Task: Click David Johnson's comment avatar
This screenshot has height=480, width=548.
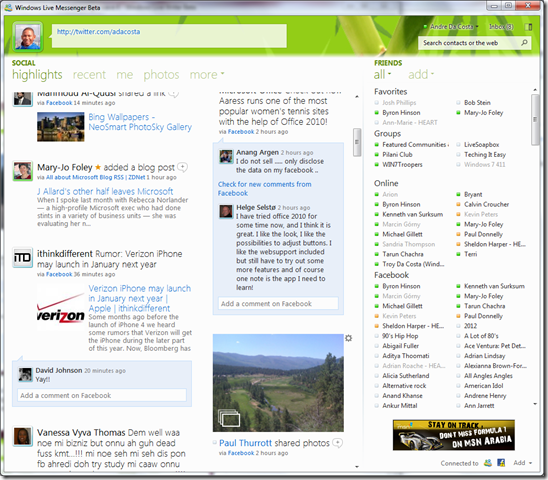Action: point(25,374)
